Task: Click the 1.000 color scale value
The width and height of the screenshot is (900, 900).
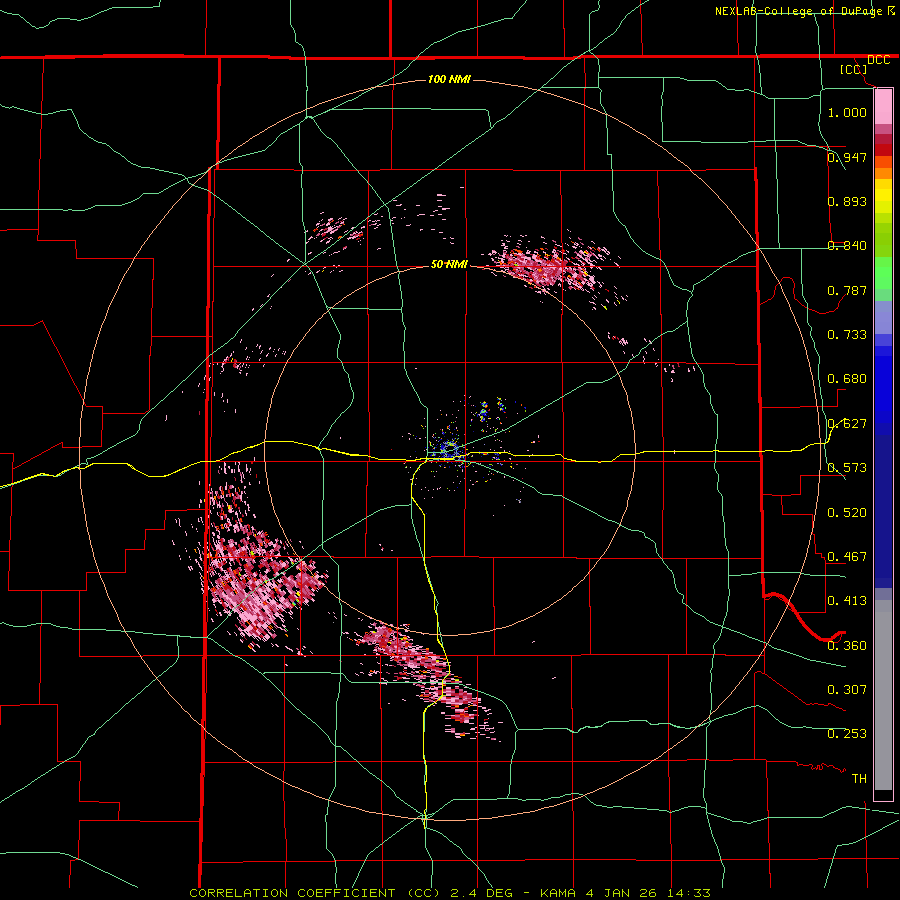Action: coord(847,112)
